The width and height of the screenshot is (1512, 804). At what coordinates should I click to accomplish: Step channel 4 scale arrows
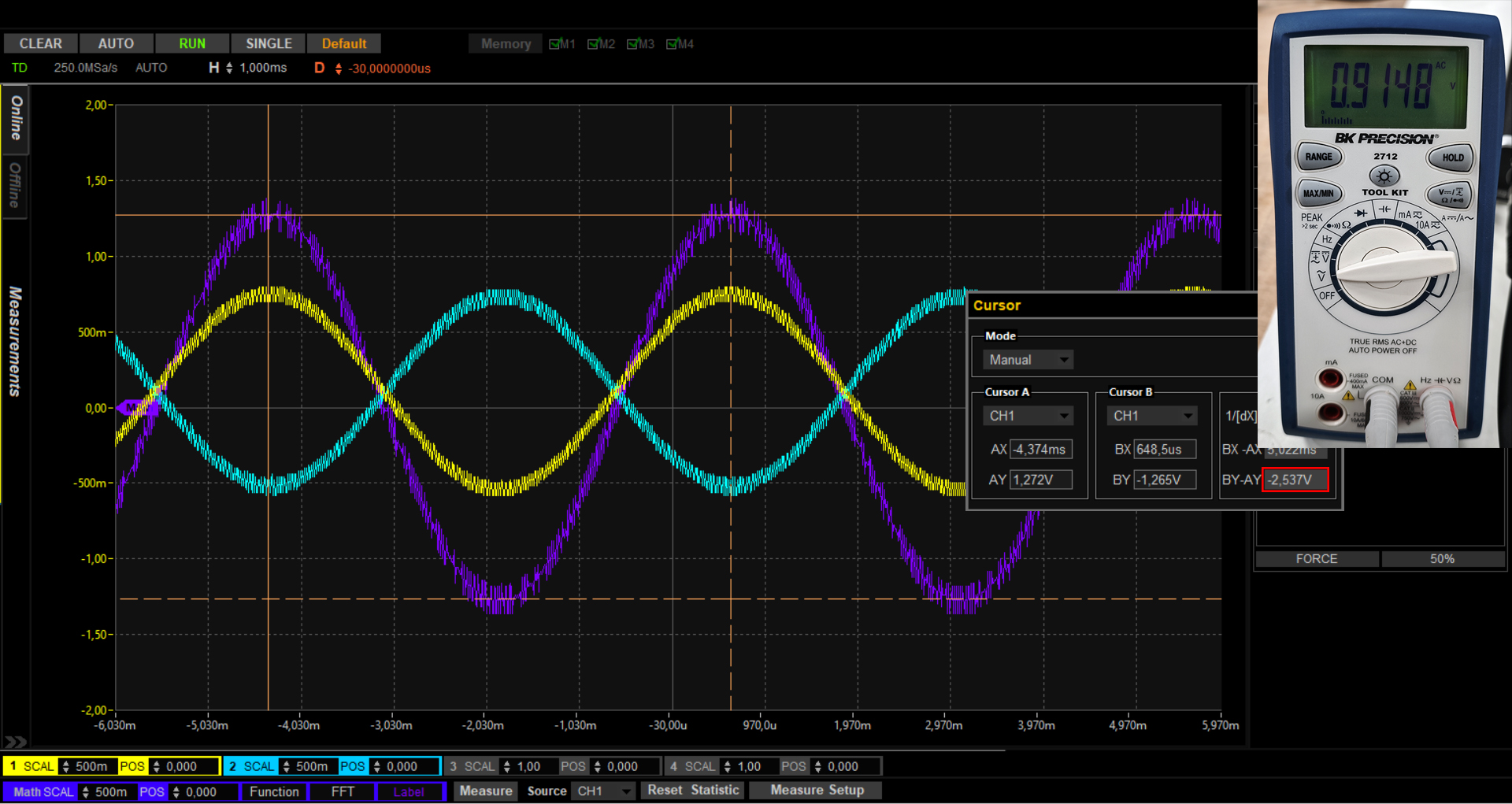(x=728, y=766)
